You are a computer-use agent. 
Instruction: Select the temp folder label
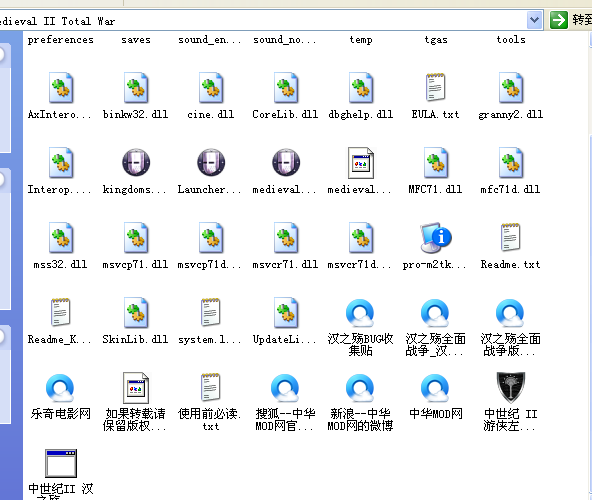(x=361, y=40)
